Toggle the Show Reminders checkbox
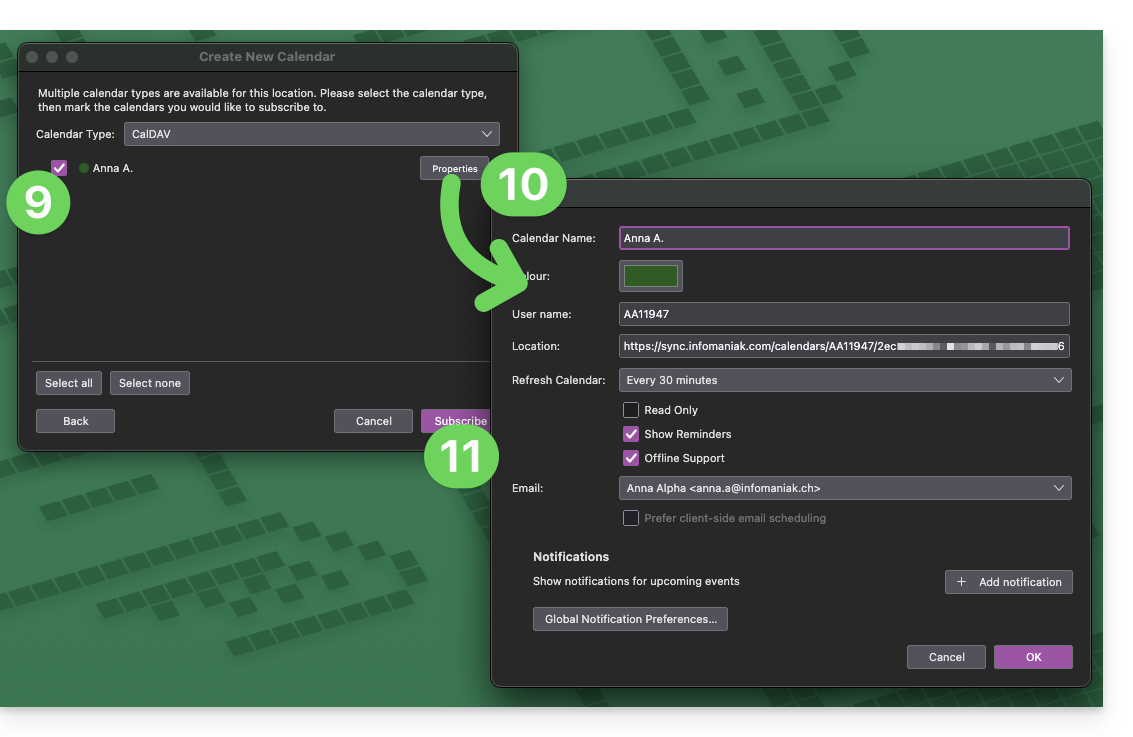Screen dimensions: 1133x737 click(x=631, y=434)
